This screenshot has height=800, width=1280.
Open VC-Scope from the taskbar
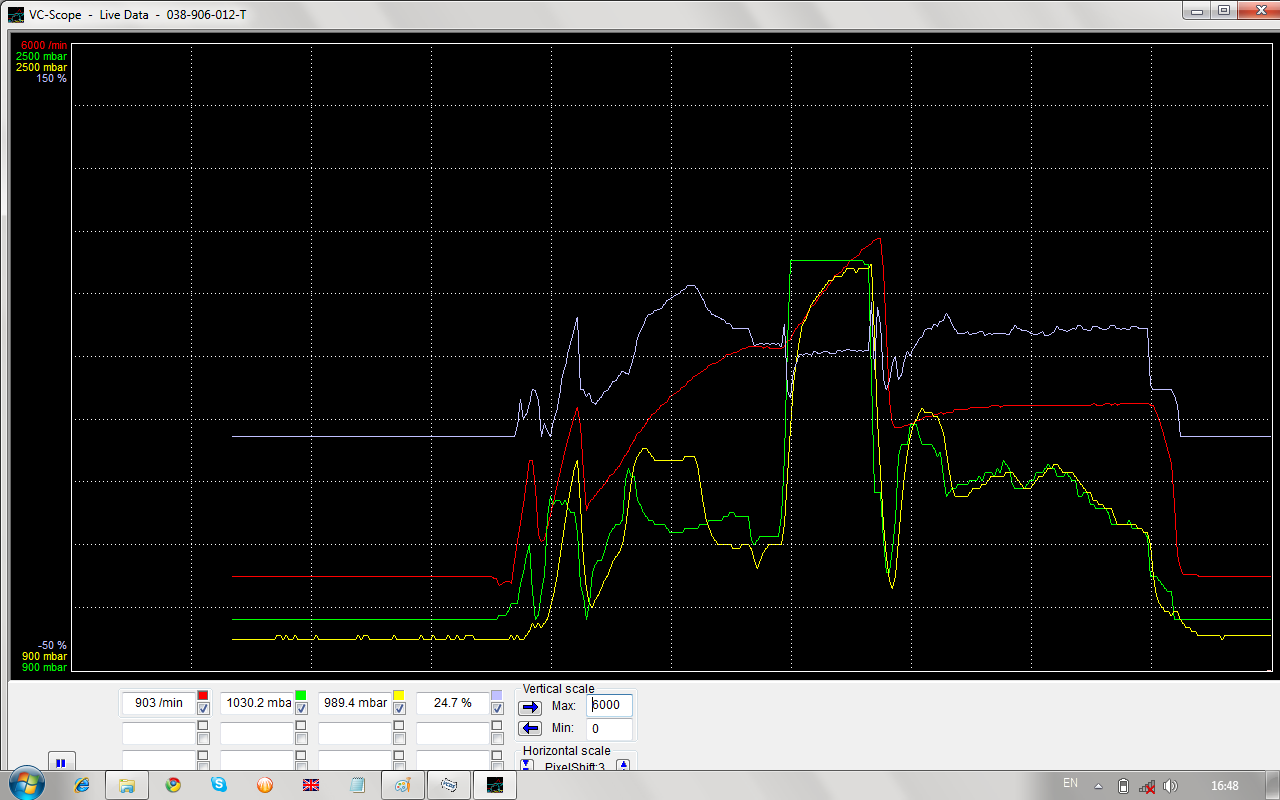click(x=494, y=785)
